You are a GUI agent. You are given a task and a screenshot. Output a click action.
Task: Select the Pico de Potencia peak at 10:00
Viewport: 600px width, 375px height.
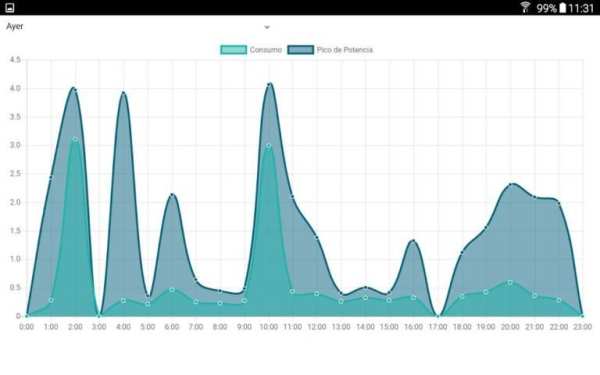pyautogui.click(x=269, y=84)
